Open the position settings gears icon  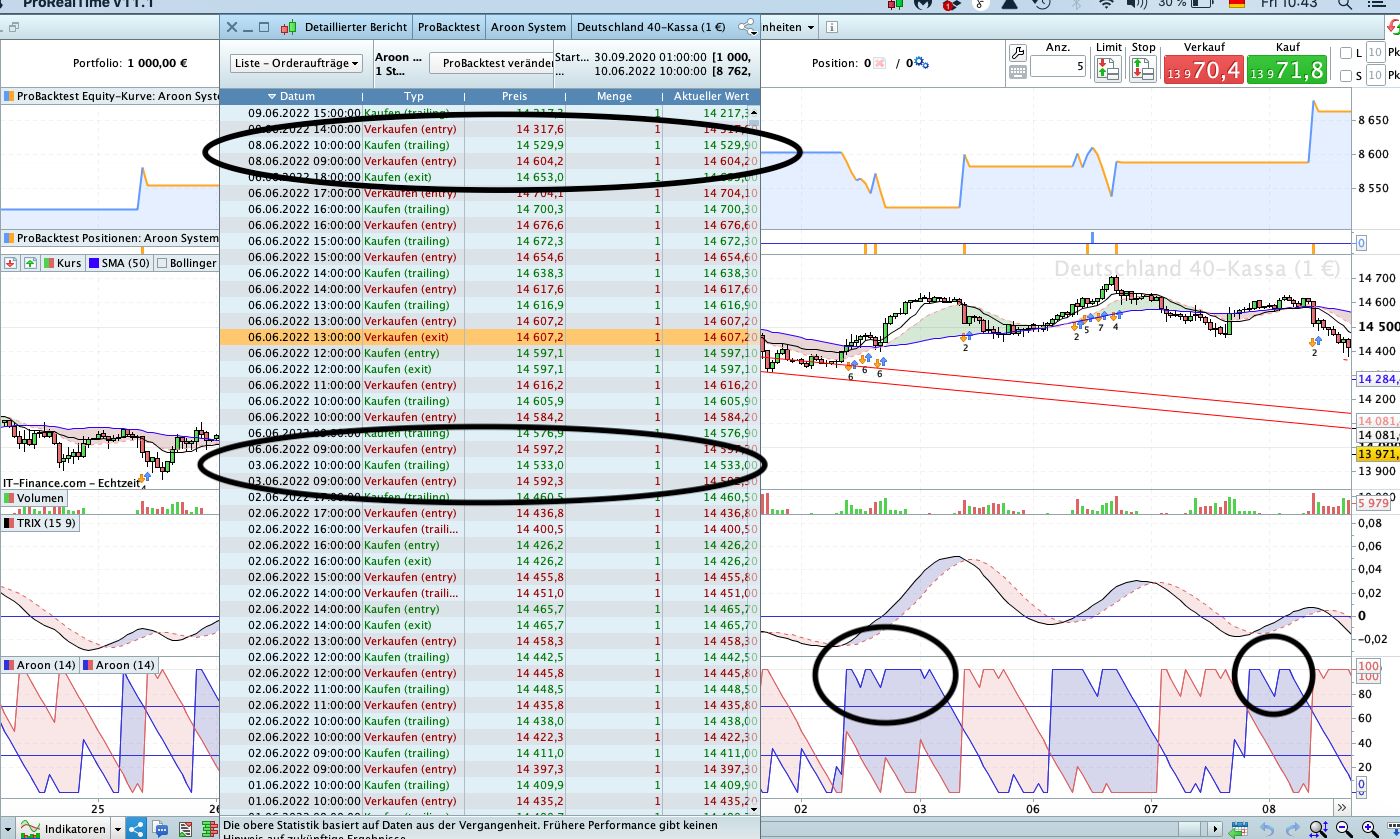(x=921, y=64)
